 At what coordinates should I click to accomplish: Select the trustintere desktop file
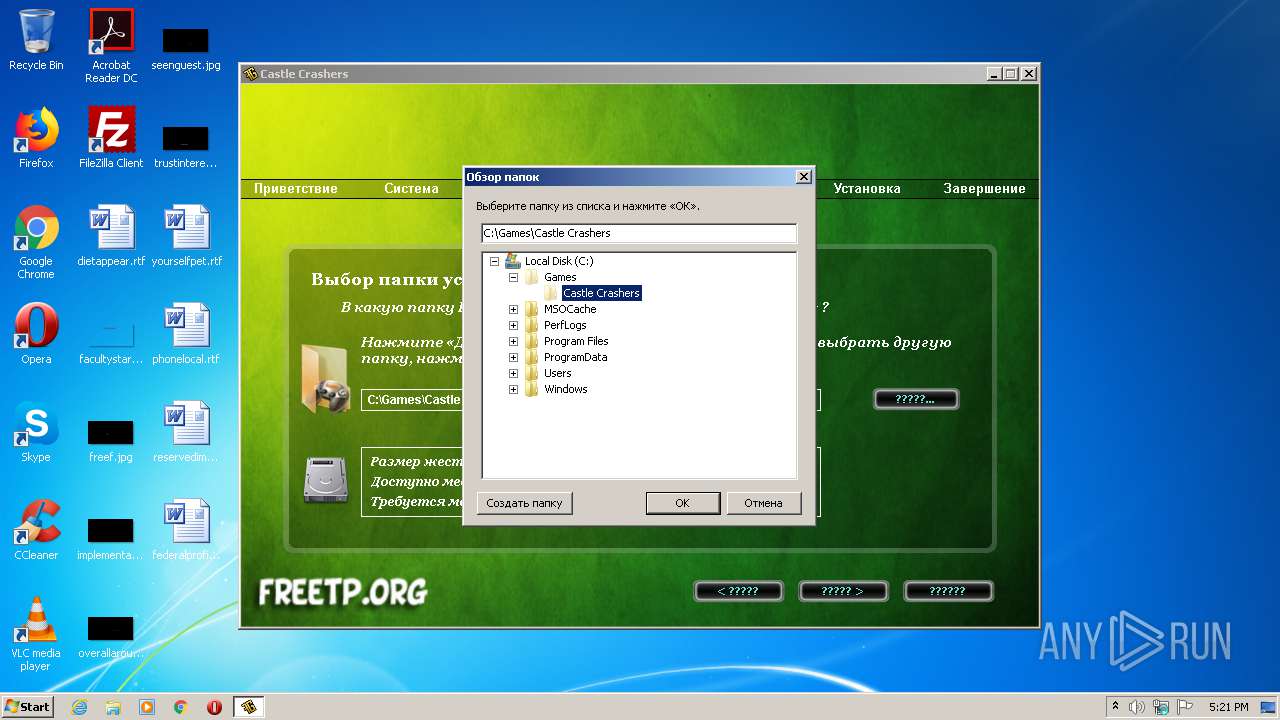187,146
